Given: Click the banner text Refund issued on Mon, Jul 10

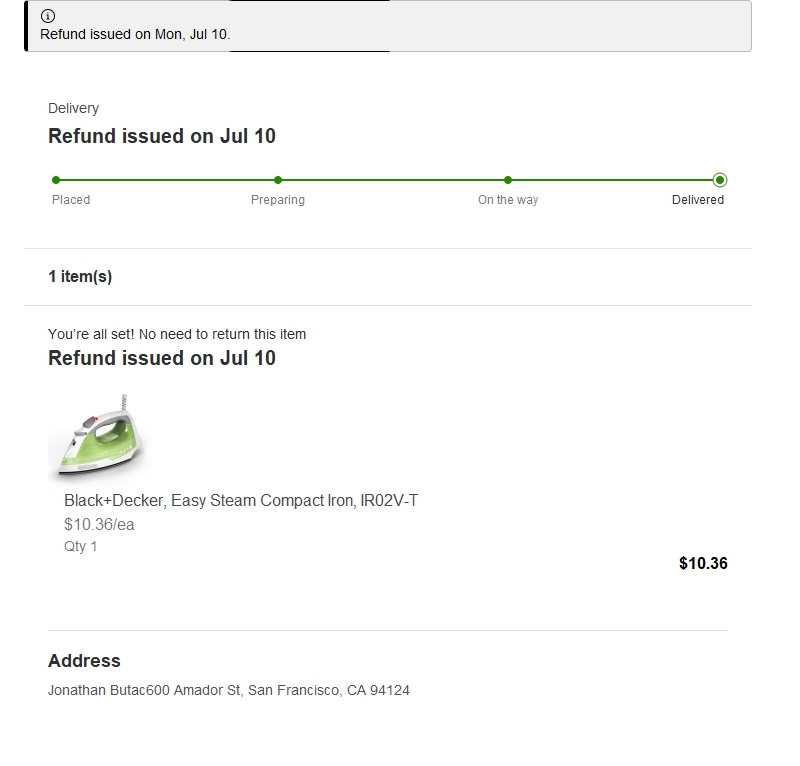Looking at the screenshot, I should point(135,34).
